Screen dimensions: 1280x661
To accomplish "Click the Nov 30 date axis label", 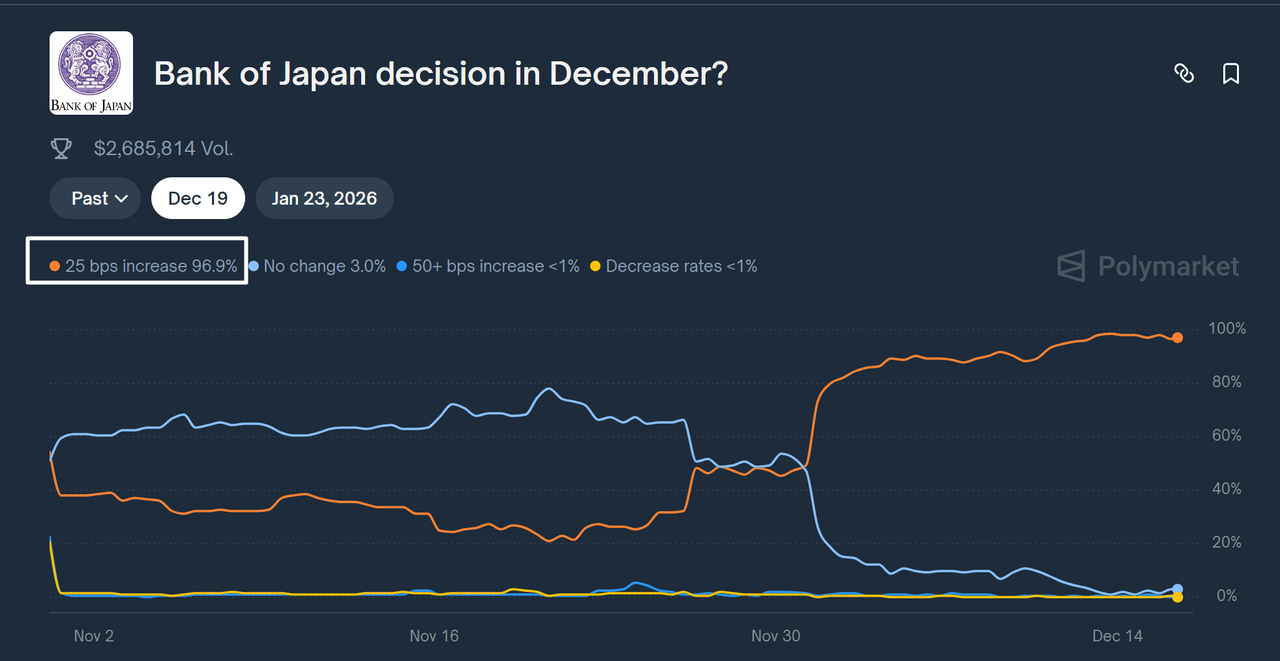I will coord(776,636).
